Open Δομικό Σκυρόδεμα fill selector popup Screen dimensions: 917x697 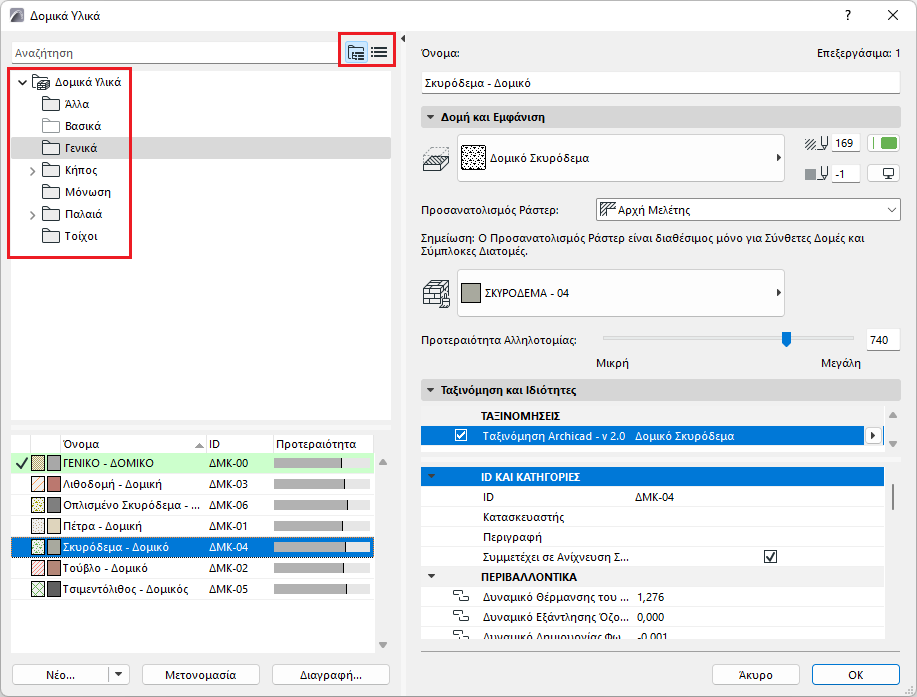point(620,158)
